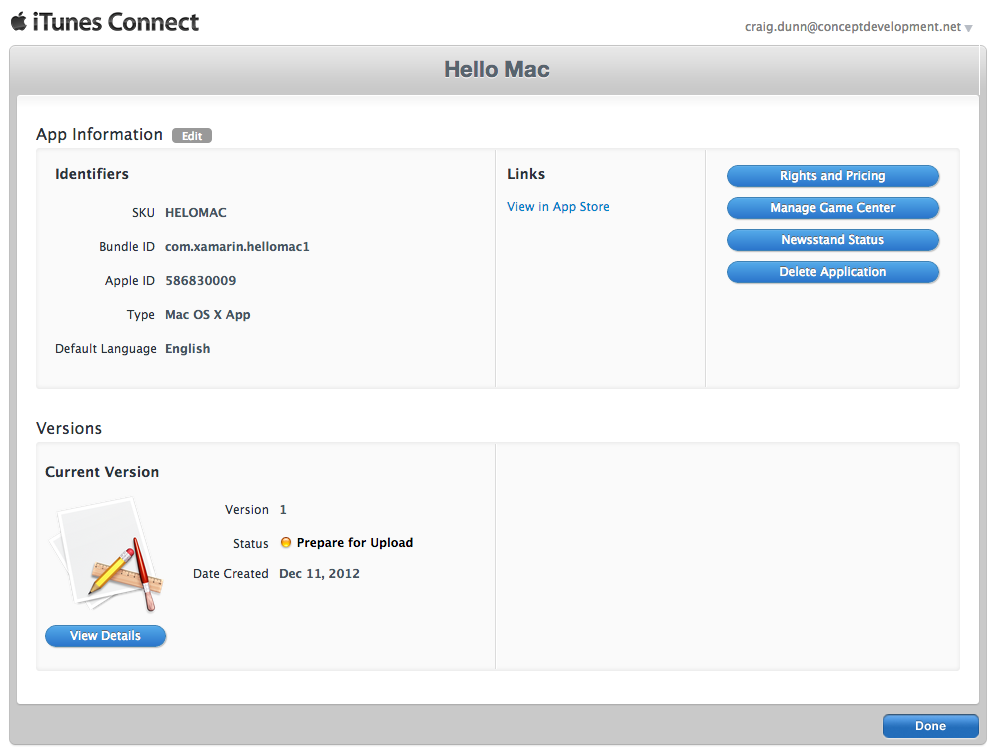Open Rights and Pricing
This screenshot has width=993, height=751.
832,175
